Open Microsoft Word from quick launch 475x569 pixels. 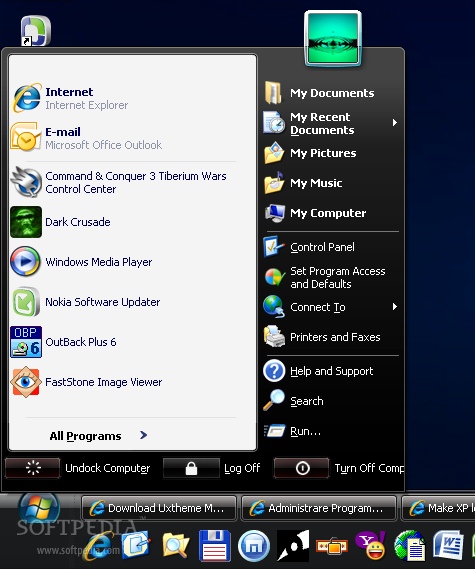pyautogui.click(x=449, y=545)
